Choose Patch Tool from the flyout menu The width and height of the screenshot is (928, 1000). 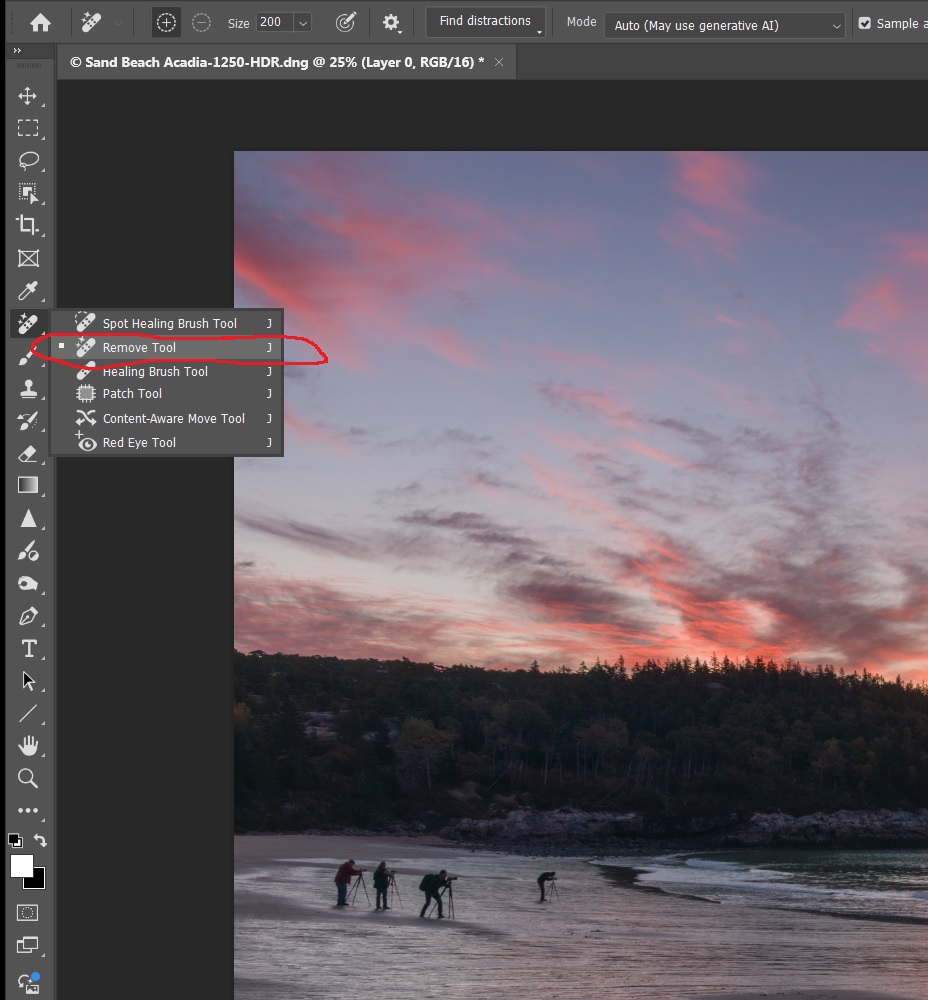(x=132, y=394)
